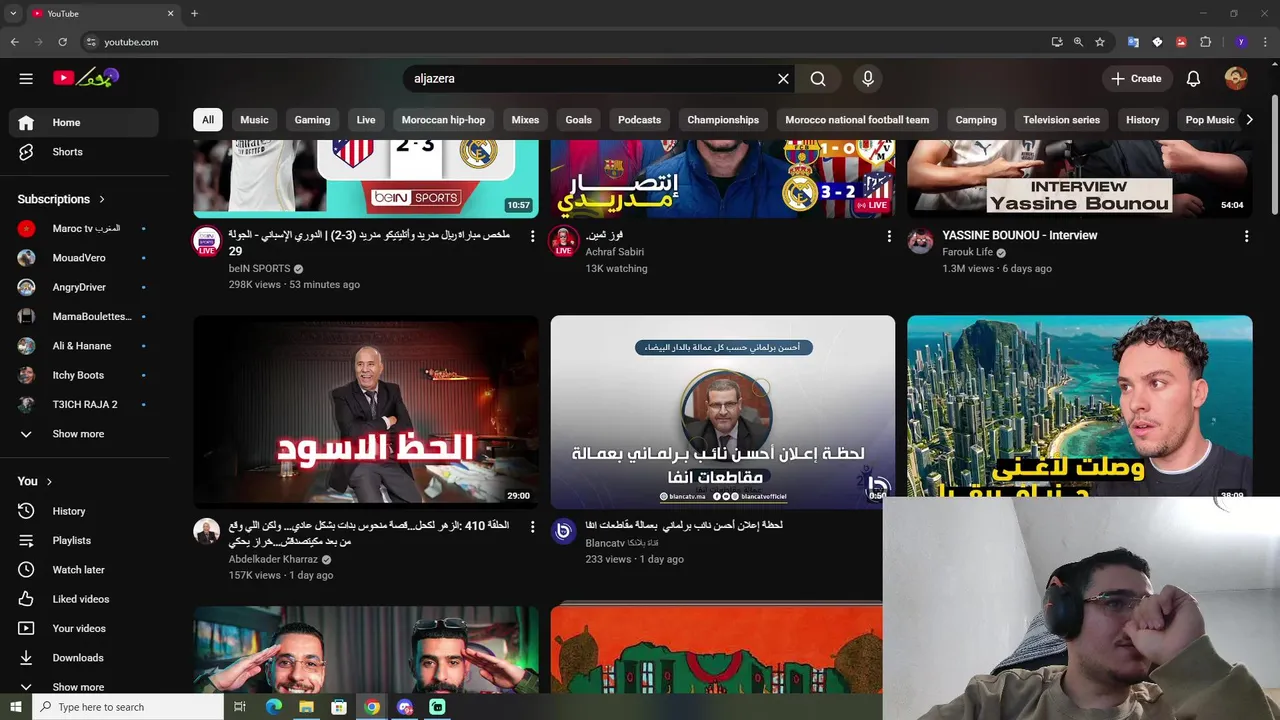The height and width of the screenshot is (720, 1280).
Task: Open Shorts in sidebar
Action: 84,152
